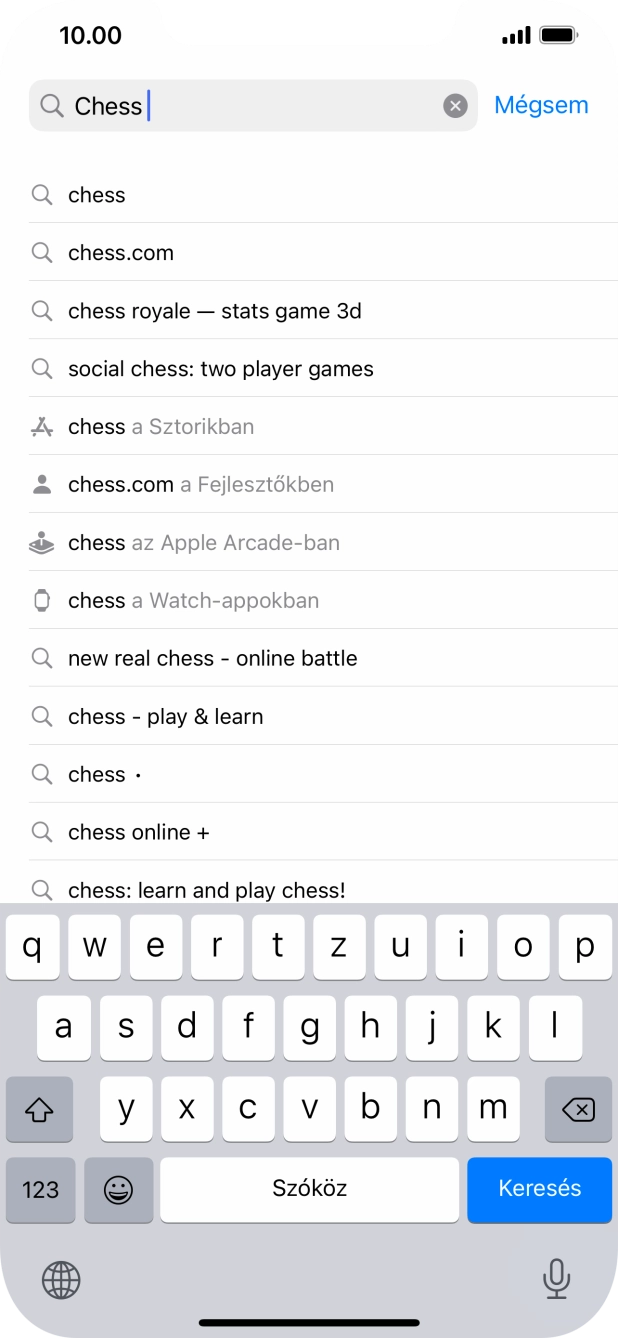618x1338 pixels.
Task: Select "chess a Watch-appokban" suggestion
Action: [x=193, y=601]
